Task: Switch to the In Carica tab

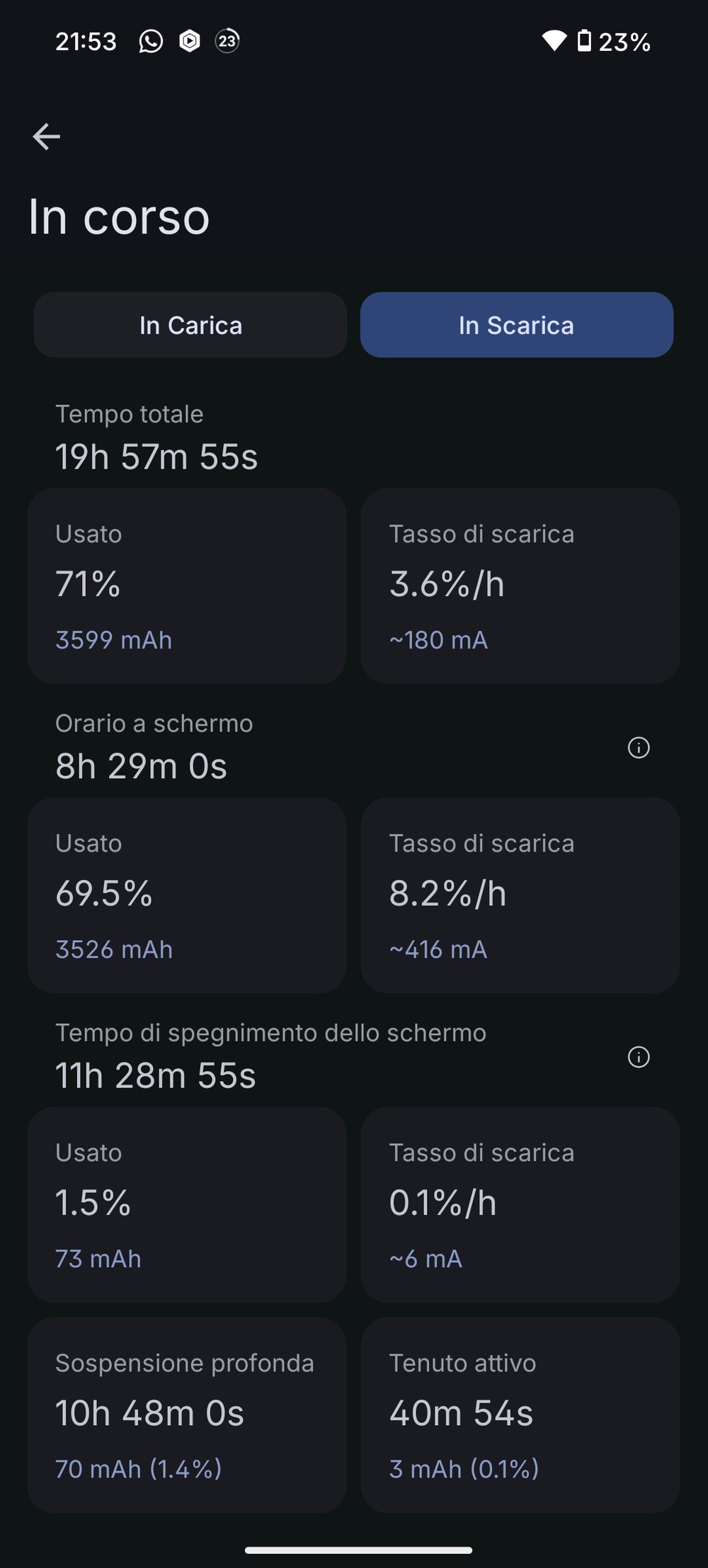Action: 190,325
